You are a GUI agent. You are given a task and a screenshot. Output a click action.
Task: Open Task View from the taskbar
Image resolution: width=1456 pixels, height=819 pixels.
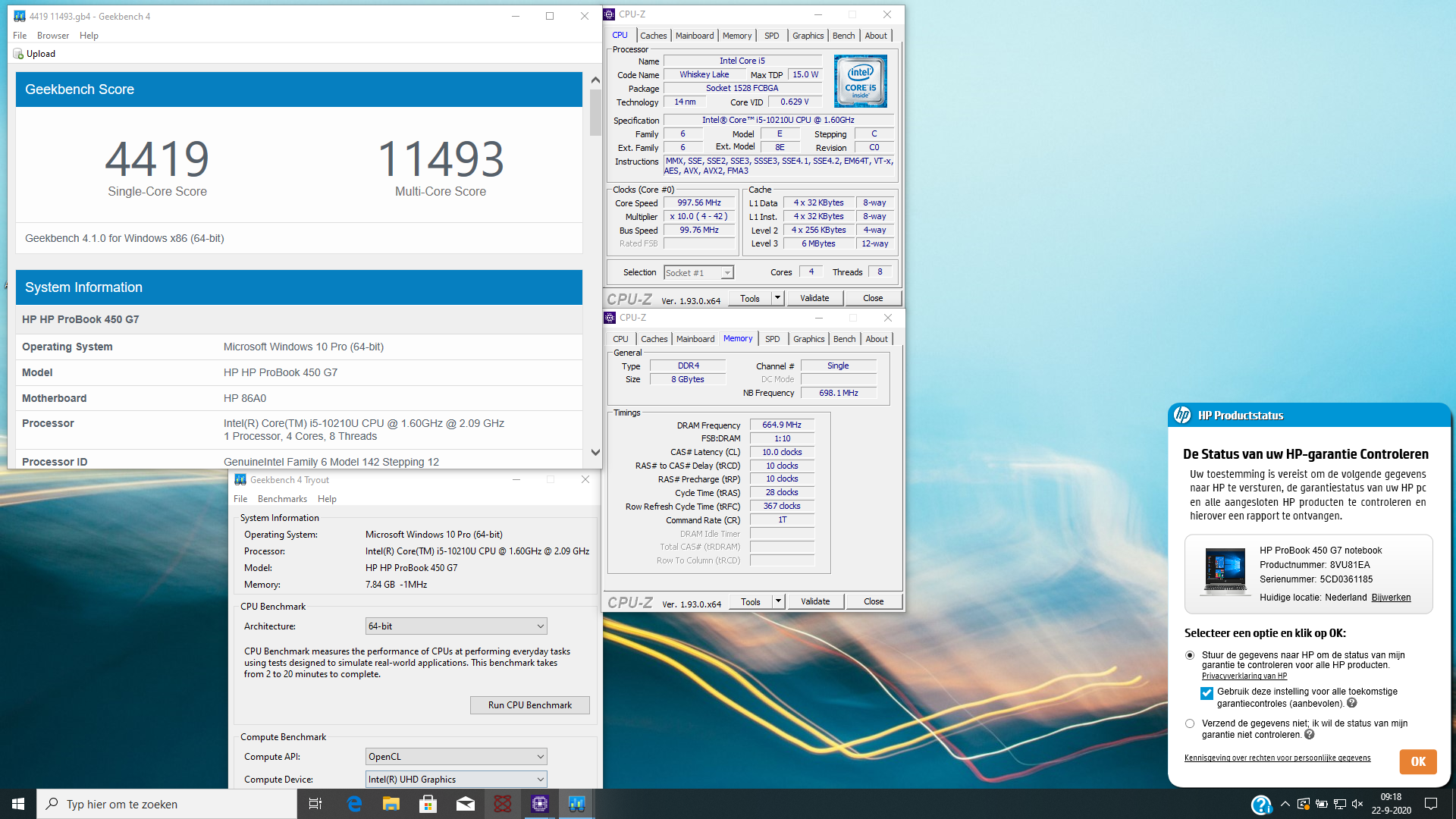click(x=315, y=804)
